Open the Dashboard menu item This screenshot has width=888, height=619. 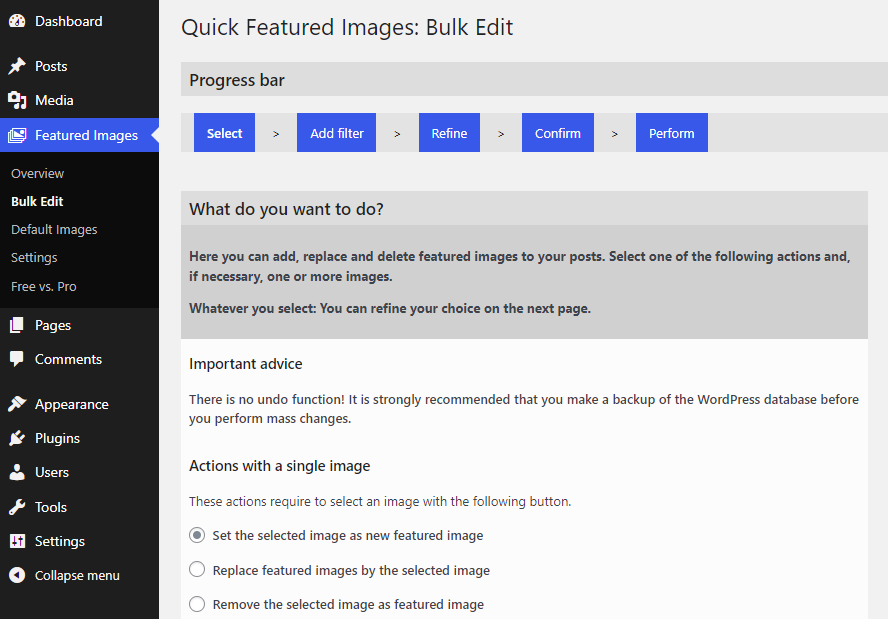pyautogui.click(x=69, y=21)
